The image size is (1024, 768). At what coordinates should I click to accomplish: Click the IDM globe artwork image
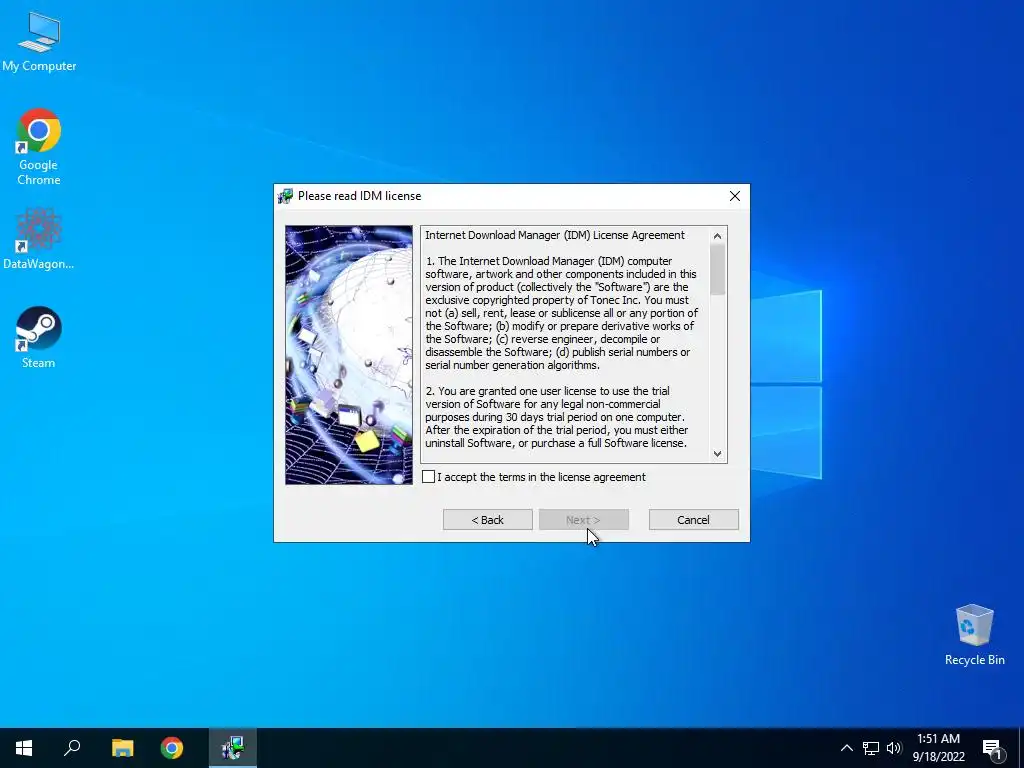[349, 355]
